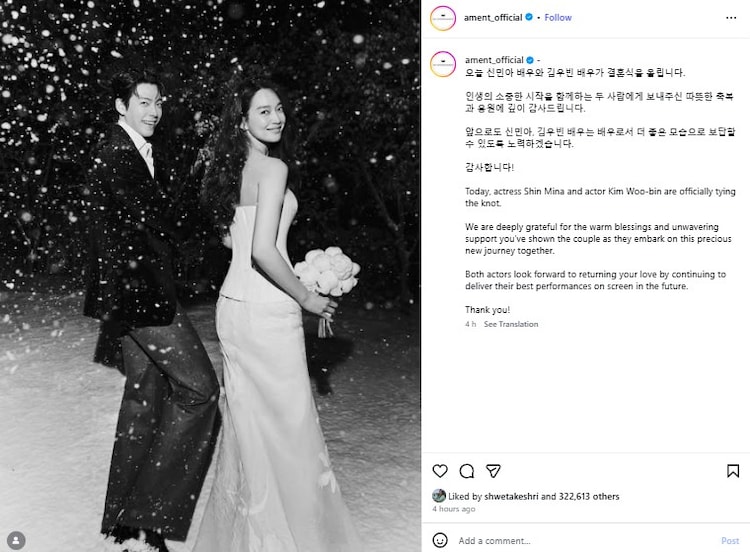750x552 pixels.
Task: Click the 4 hours ago timestamp
Action: click(453, 509)
